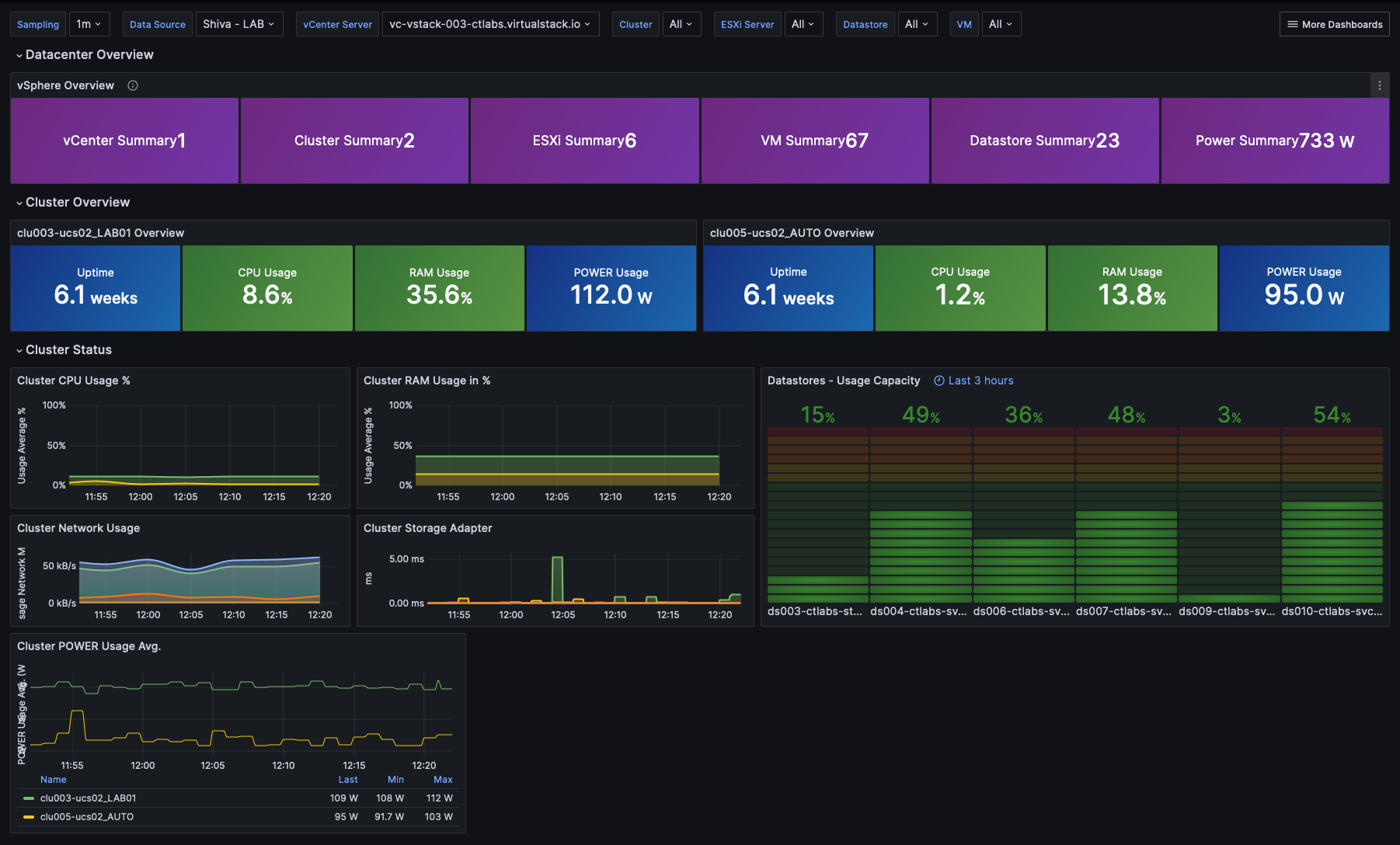This screenshot has height=845, width=1400.
Task: Click the hamburger icon in More Dashboards
Action: tap(1292, 24)
